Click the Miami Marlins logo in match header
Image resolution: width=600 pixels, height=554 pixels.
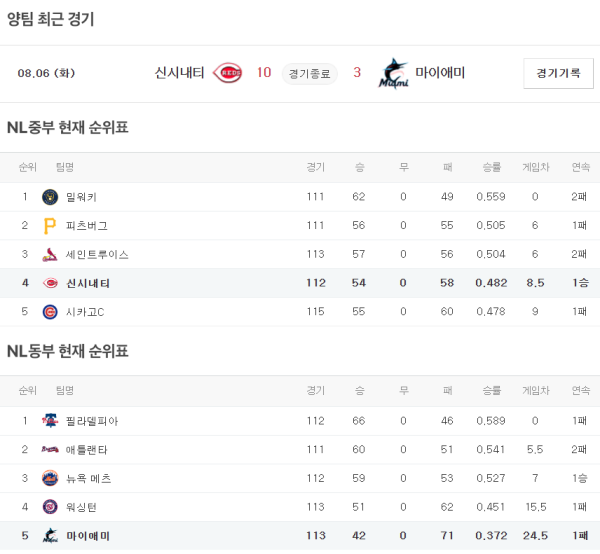tap(393, 73)
